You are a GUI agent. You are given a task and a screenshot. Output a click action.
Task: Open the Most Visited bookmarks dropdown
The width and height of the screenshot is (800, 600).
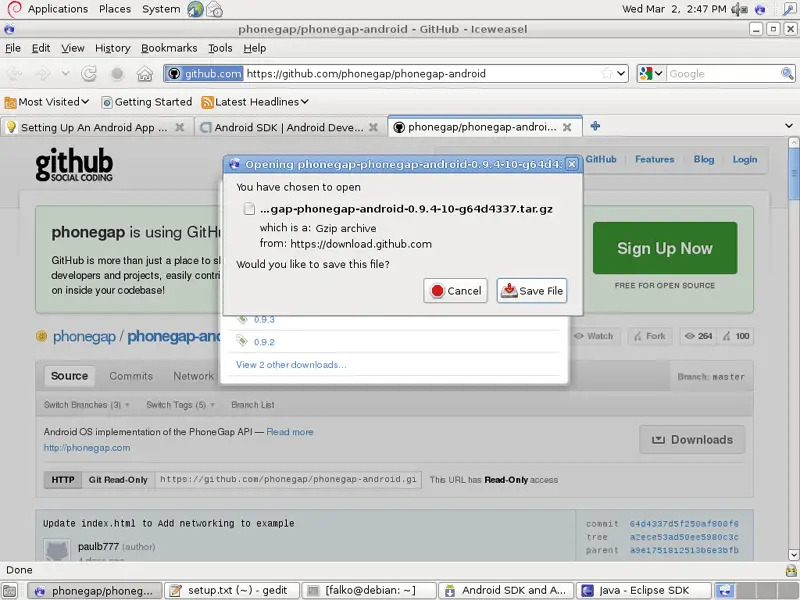47,102
